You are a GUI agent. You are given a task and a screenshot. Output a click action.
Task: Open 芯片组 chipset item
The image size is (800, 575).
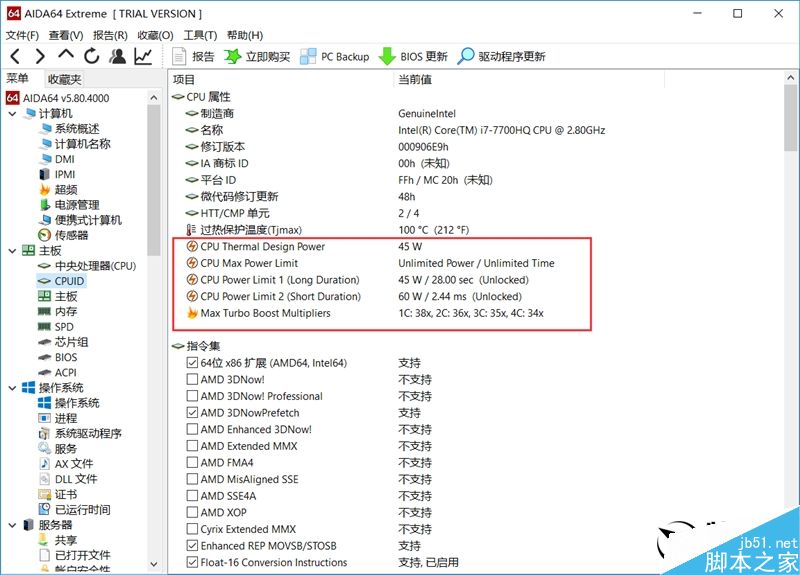pos(64,342)
